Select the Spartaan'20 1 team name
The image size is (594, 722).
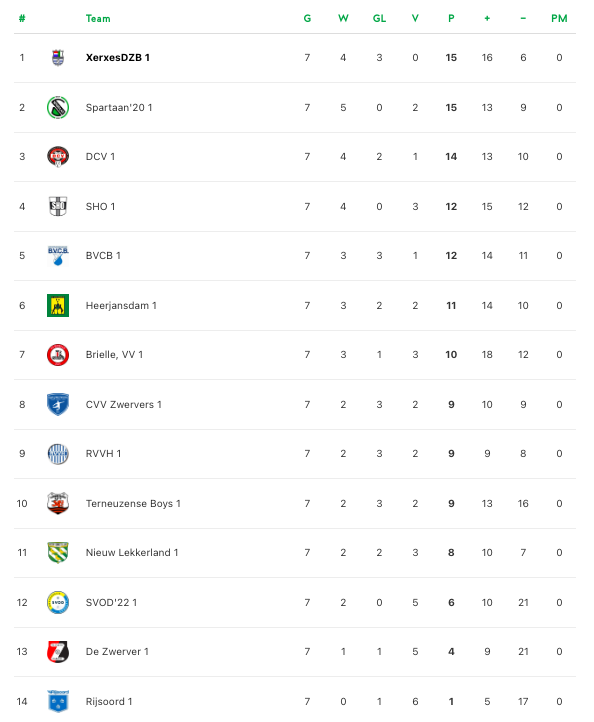pos(119,108)
